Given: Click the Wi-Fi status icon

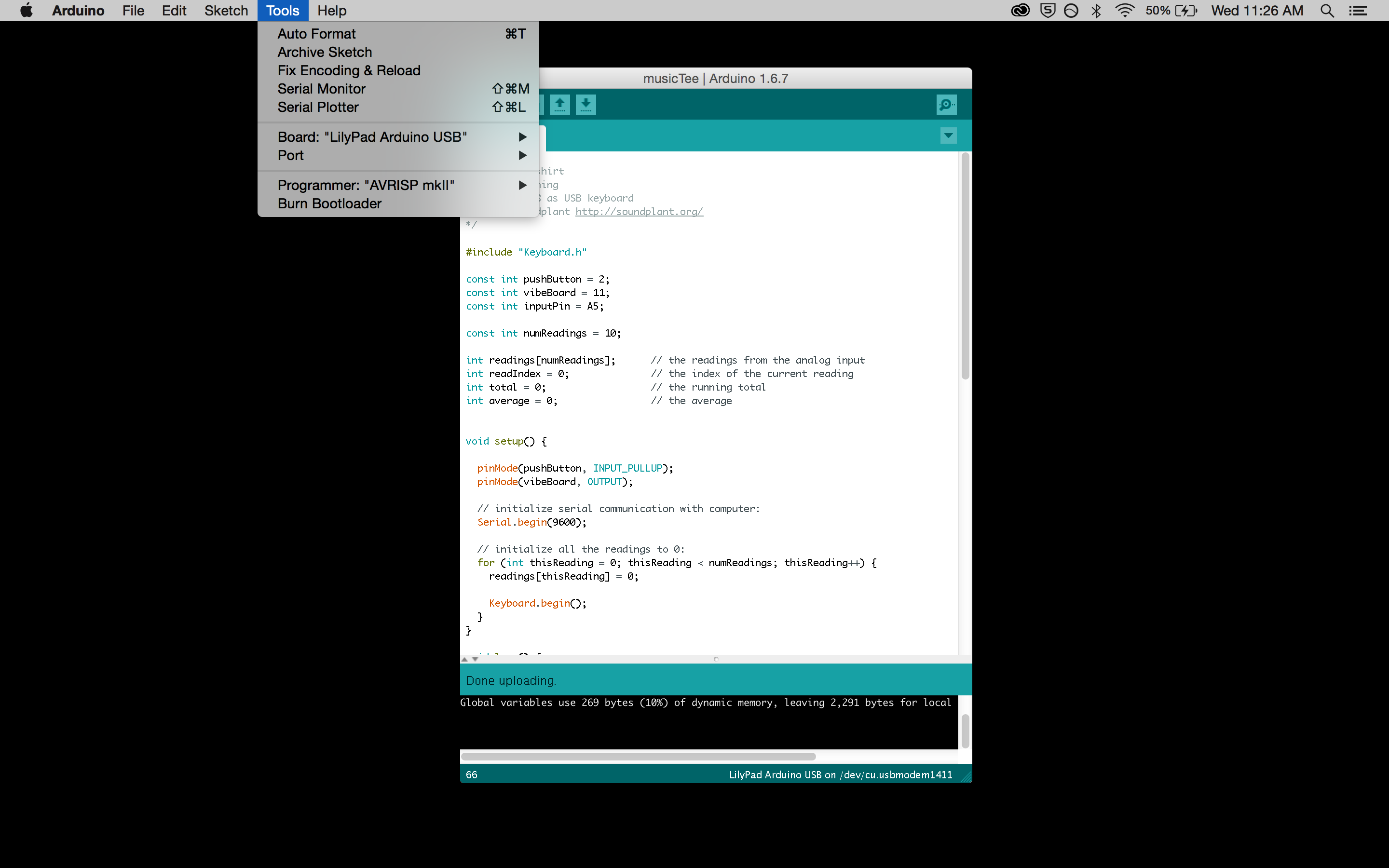Looking at the screenshot, I should coord(1124,10).
